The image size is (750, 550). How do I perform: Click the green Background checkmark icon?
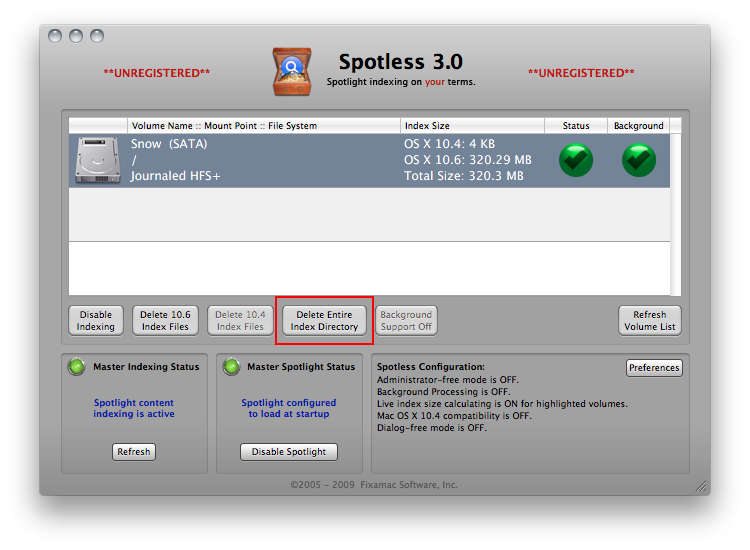coord(639,160)
